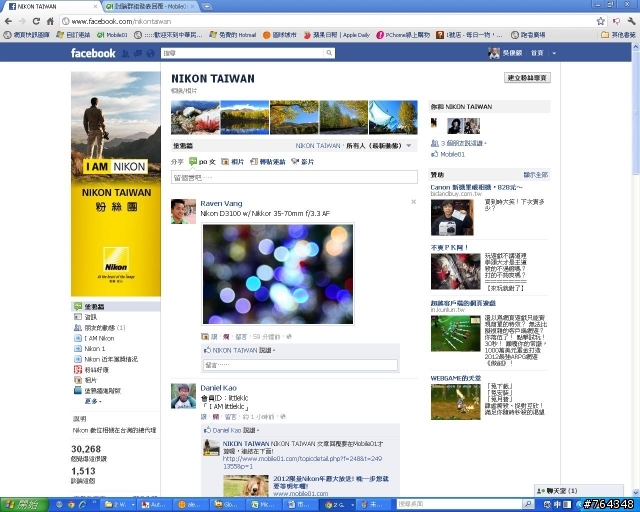The image size is (640, 512).
Task: Open Facebook notifications globe icon
Action: click(150, 53)
